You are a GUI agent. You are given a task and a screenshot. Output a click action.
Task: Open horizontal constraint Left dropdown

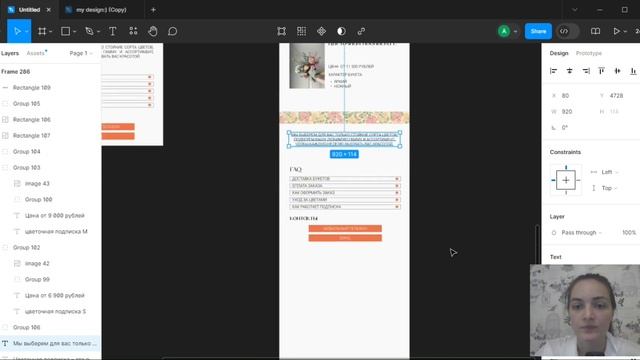(605, 172)
